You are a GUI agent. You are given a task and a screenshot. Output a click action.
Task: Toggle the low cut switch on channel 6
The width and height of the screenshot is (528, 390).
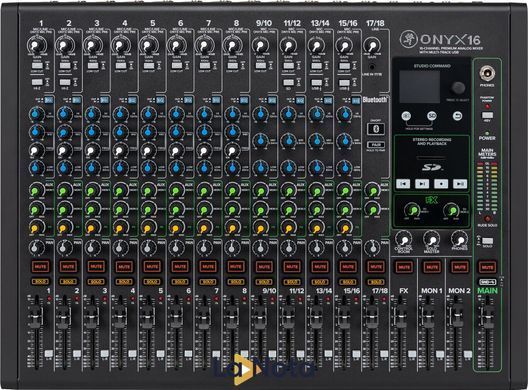pyautogui.click(x=177, y=65)
